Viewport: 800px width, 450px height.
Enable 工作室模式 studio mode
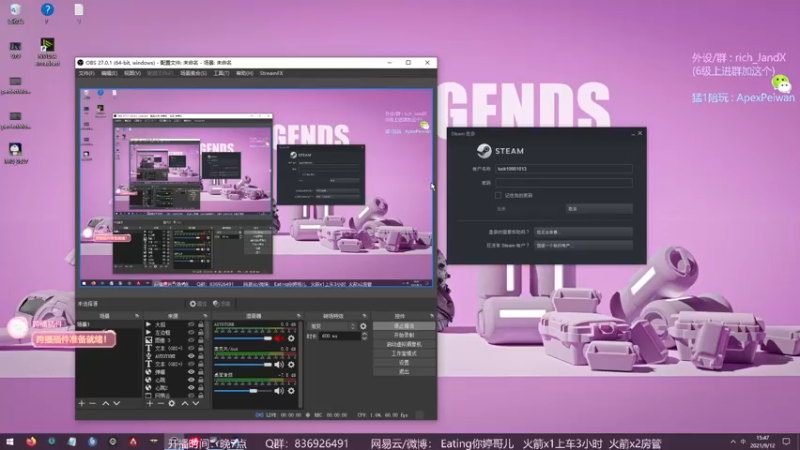click(x=404, y=354)
